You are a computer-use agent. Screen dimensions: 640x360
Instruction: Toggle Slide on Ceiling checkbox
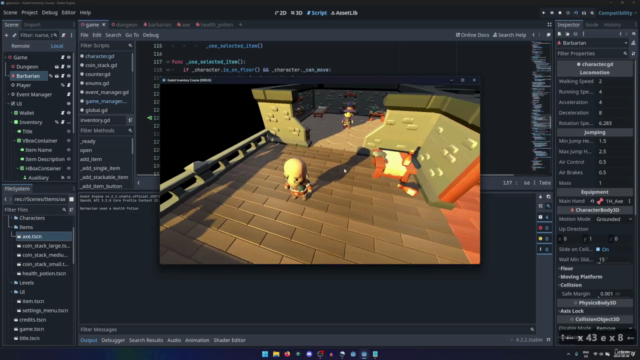pos(598,249)
